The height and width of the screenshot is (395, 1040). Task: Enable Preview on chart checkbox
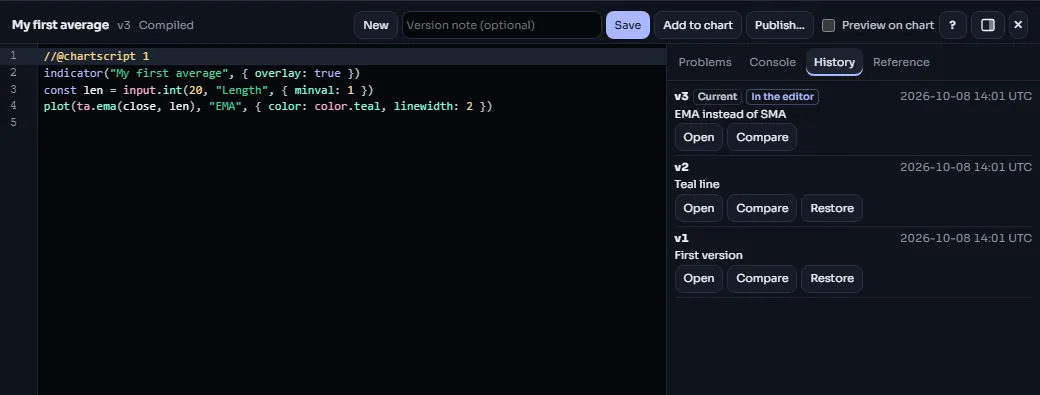tap(828, 25)
